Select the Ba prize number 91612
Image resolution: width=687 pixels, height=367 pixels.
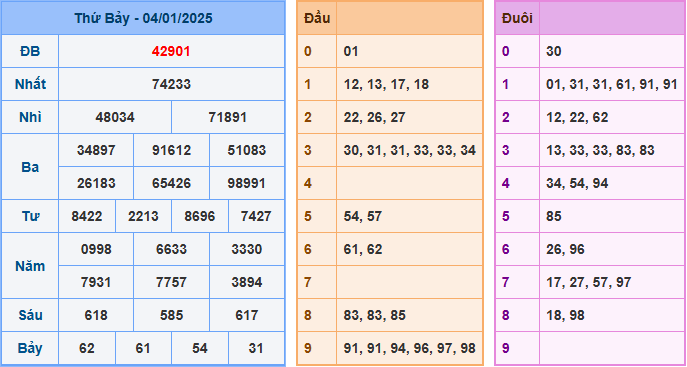click(171, 150)
